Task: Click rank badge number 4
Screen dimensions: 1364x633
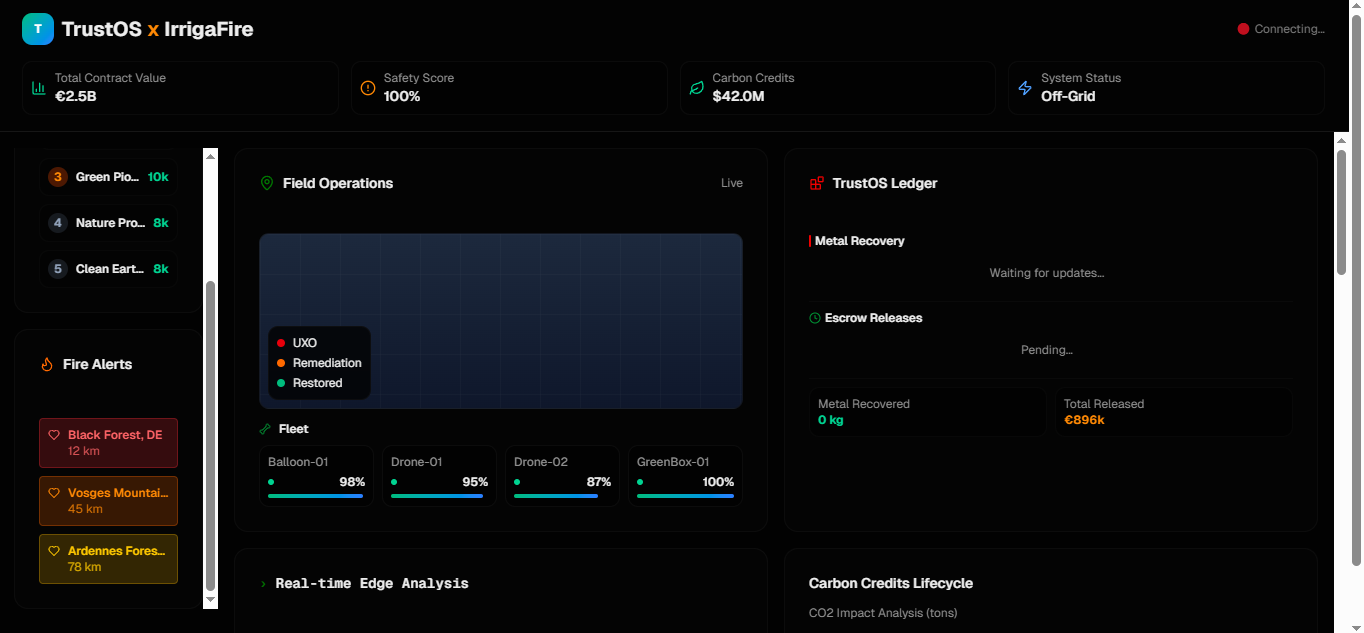Action: (x=58, y=223)
